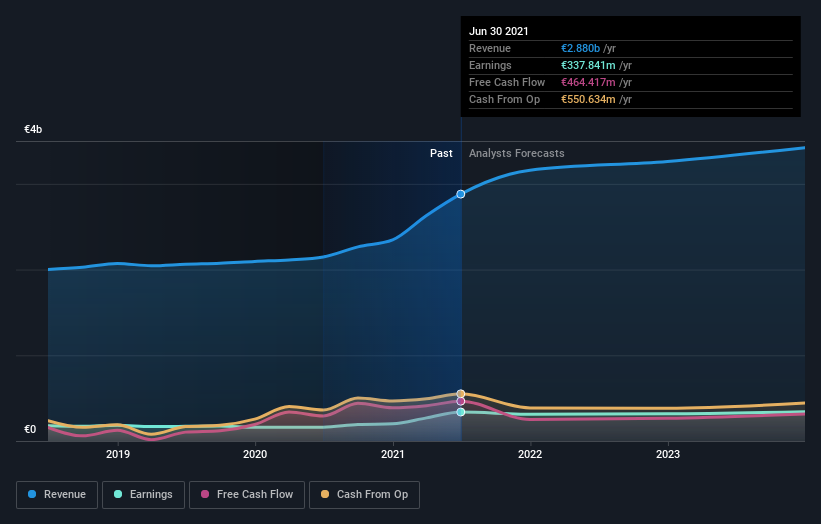
Task: Click the Analysts Forecasts label
Action: (x=516, y=153)
